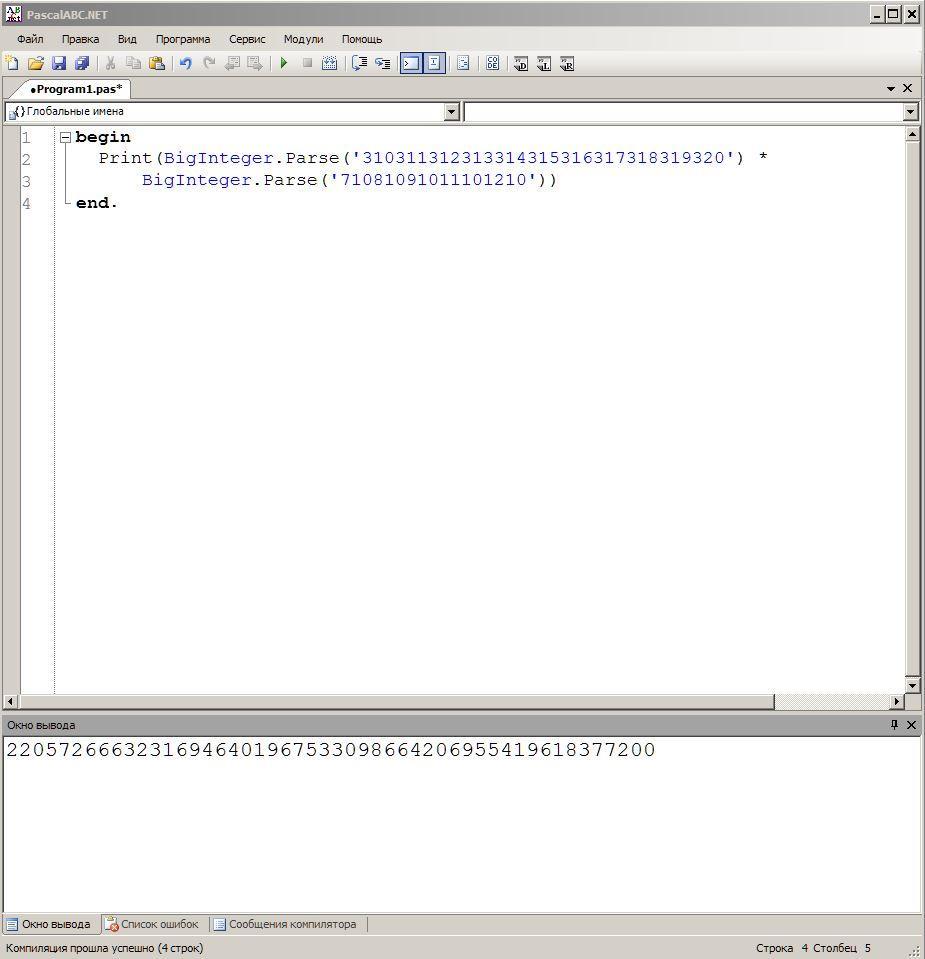Click the New file icon
Image resolution: width=925 pixels, height=959 pixels.
point(12,63)
